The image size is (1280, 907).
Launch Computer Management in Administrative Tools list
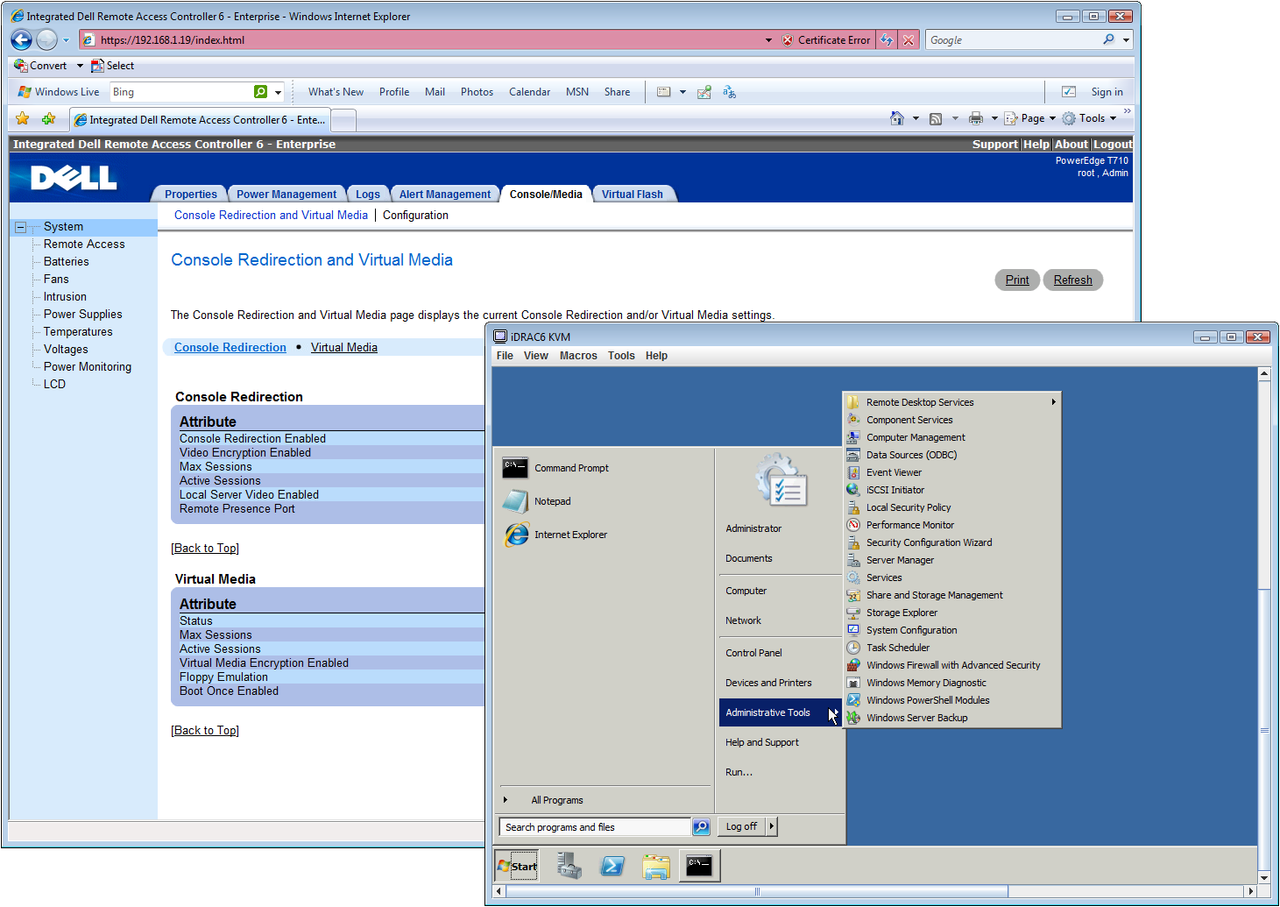coord(916,437)
